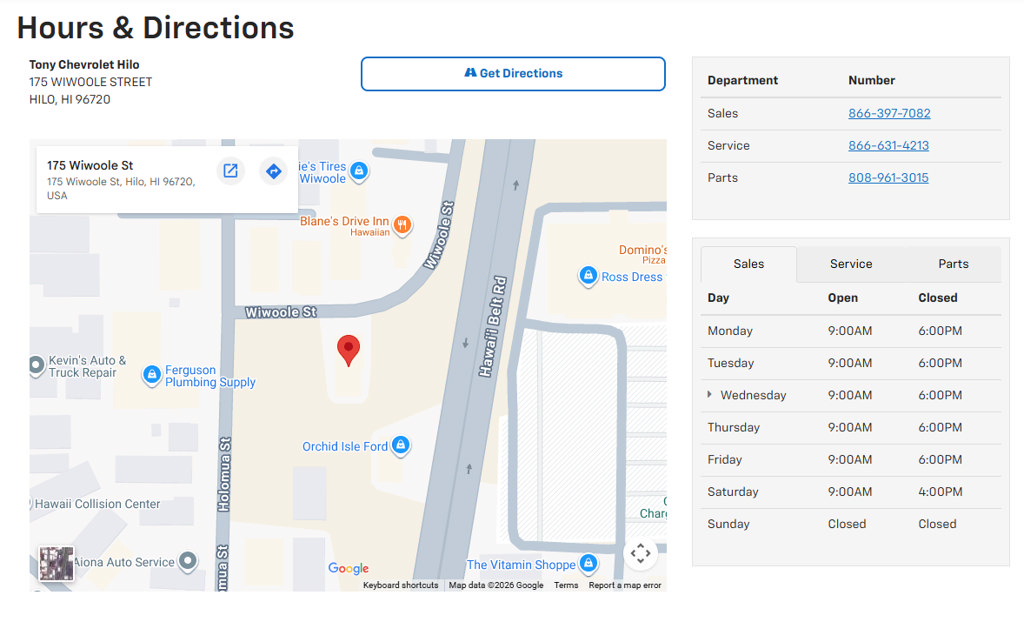1024x622 pixels.
Task: Toggle map camera controls icon
Action: [640, 553]
